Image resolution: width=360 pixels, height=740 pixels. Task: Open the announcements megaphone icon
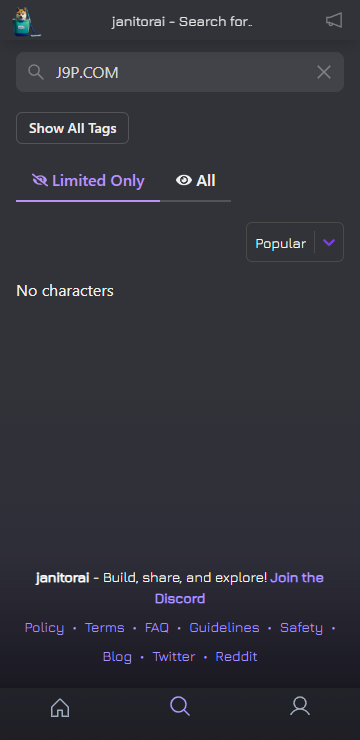(x=334, y=20)
